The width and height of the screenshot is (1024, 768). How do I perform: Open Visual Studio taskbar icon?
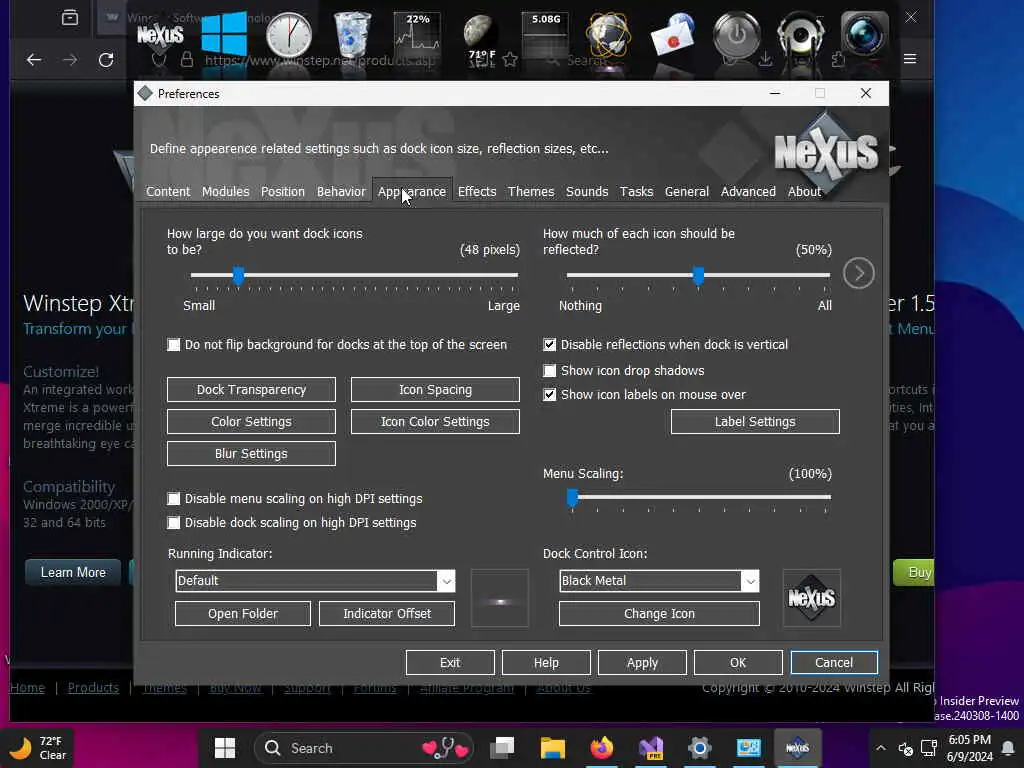coord(650,748)
